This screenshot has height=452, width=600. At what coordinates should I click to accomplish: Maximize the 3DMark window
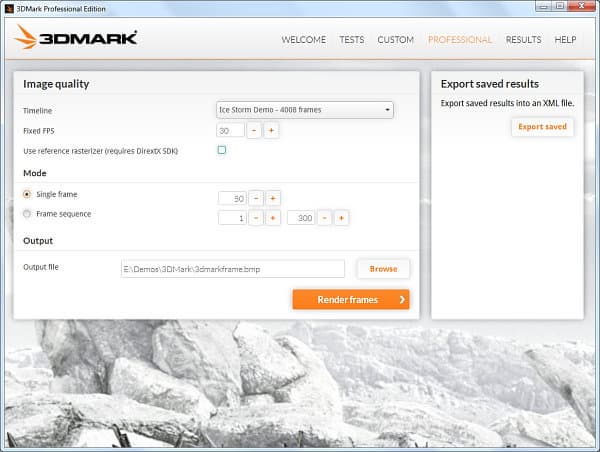(560, 7)
